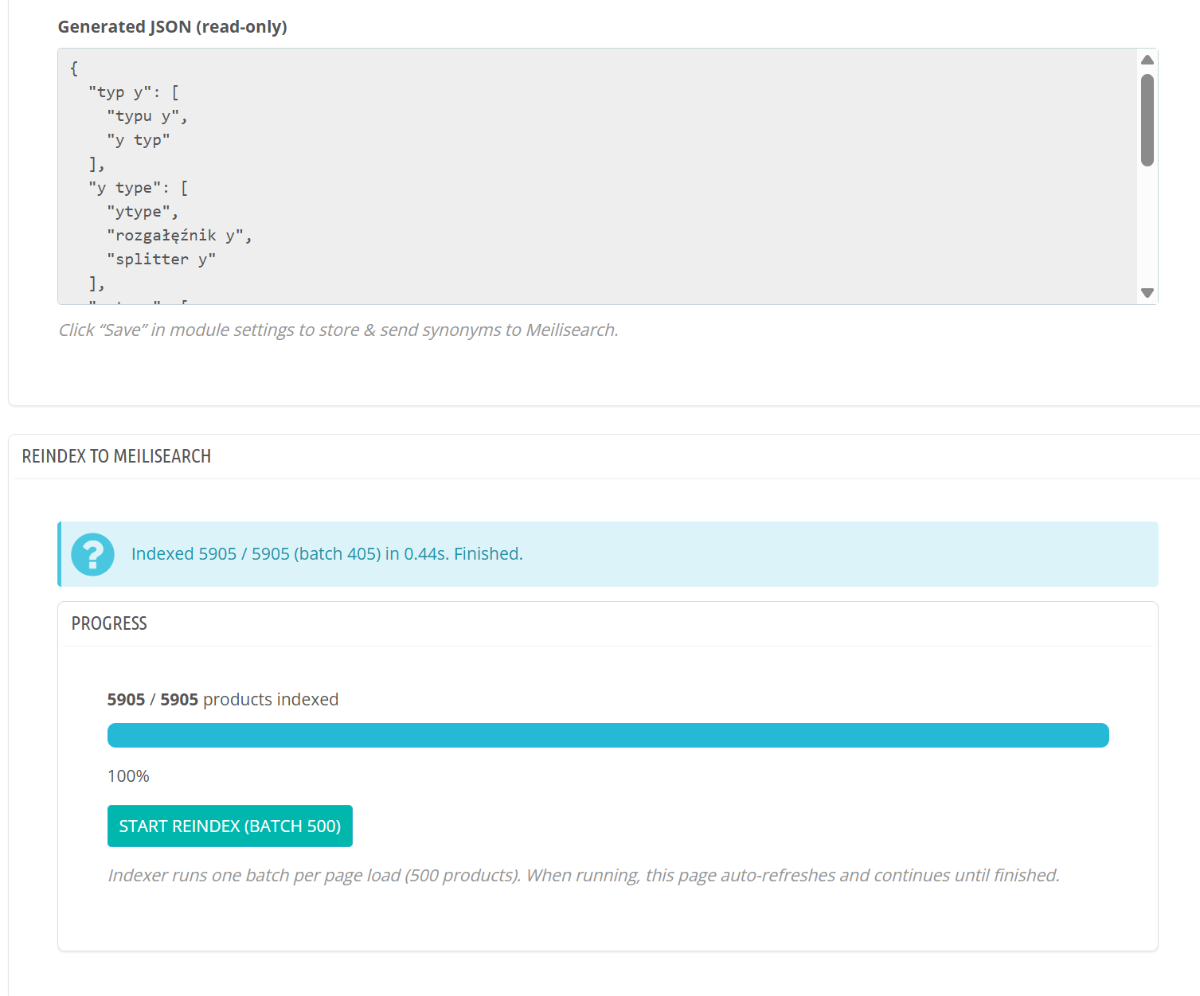
Task: Click the "typu y" synonym line
Action: [147, 116]
